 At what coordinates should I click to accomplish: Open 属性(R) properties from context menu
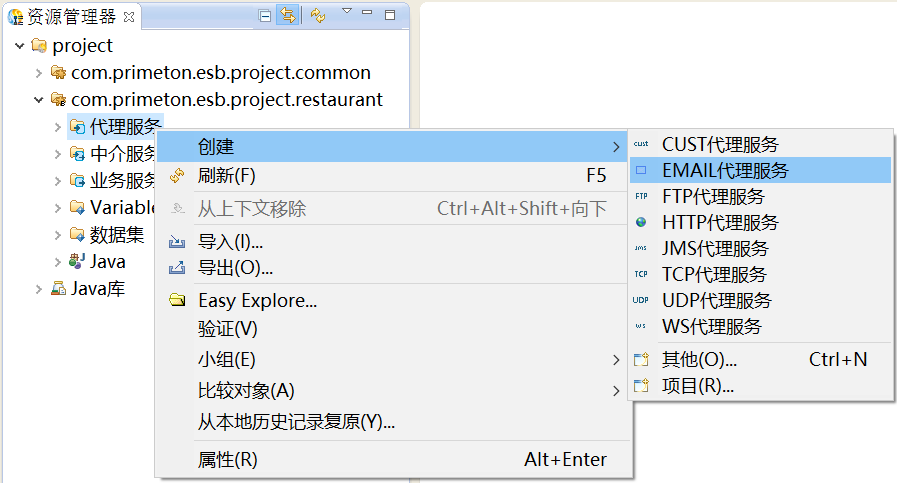pyautogui.click(x=228, y=460)
